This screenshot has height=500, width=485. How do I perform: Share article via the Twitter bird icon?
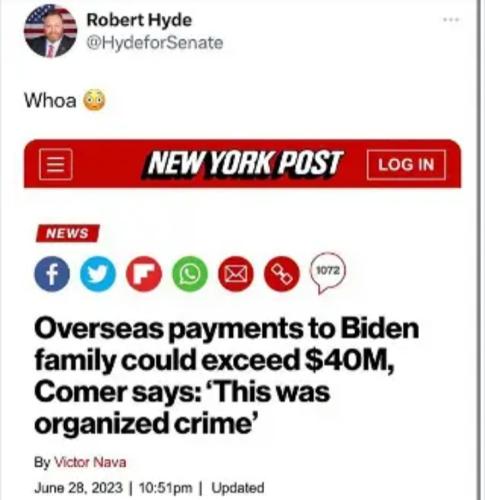click(98, 274)
